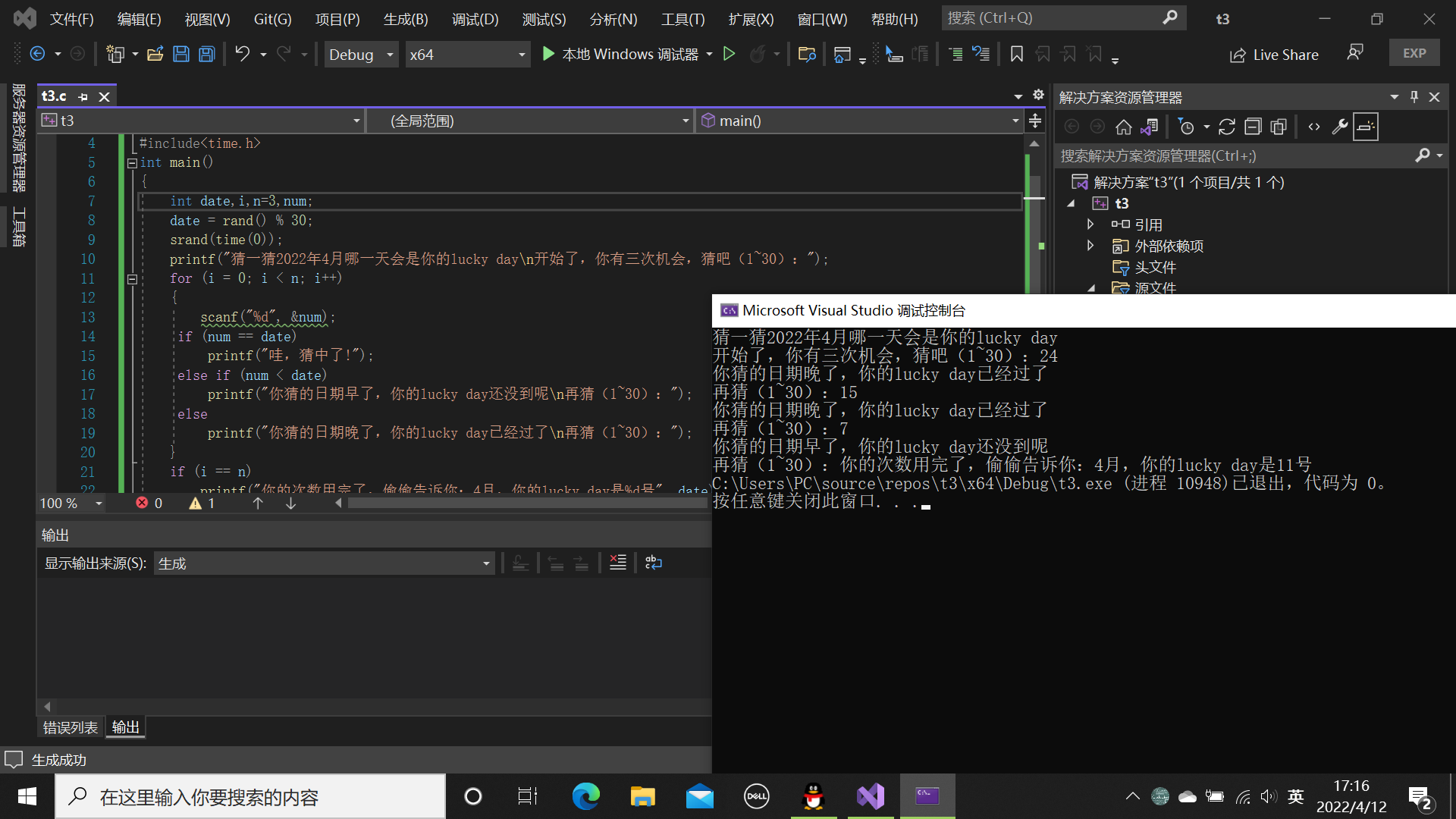Click the wrench Properties icon in Solution Explorer

click(1340, 127)
